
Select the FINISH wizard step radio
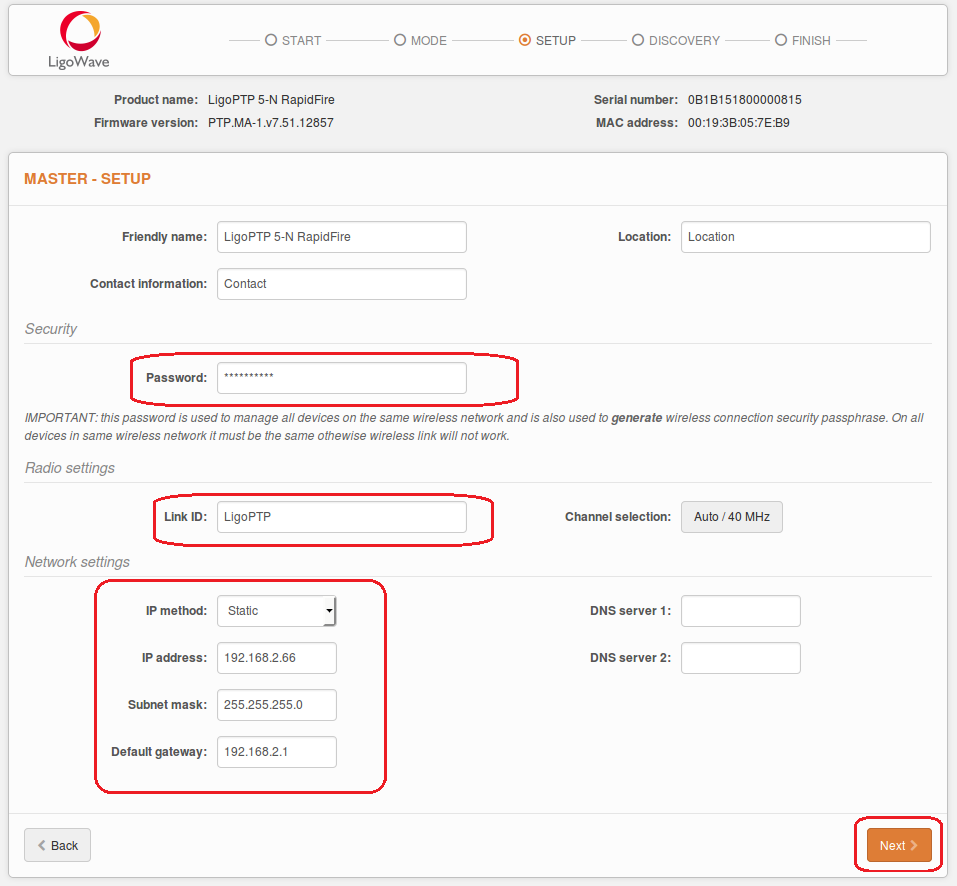[781, 40]
